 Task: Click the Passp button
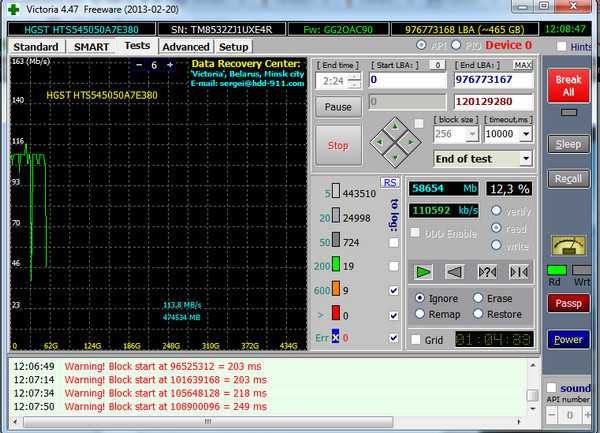click(x=568, y=303)
